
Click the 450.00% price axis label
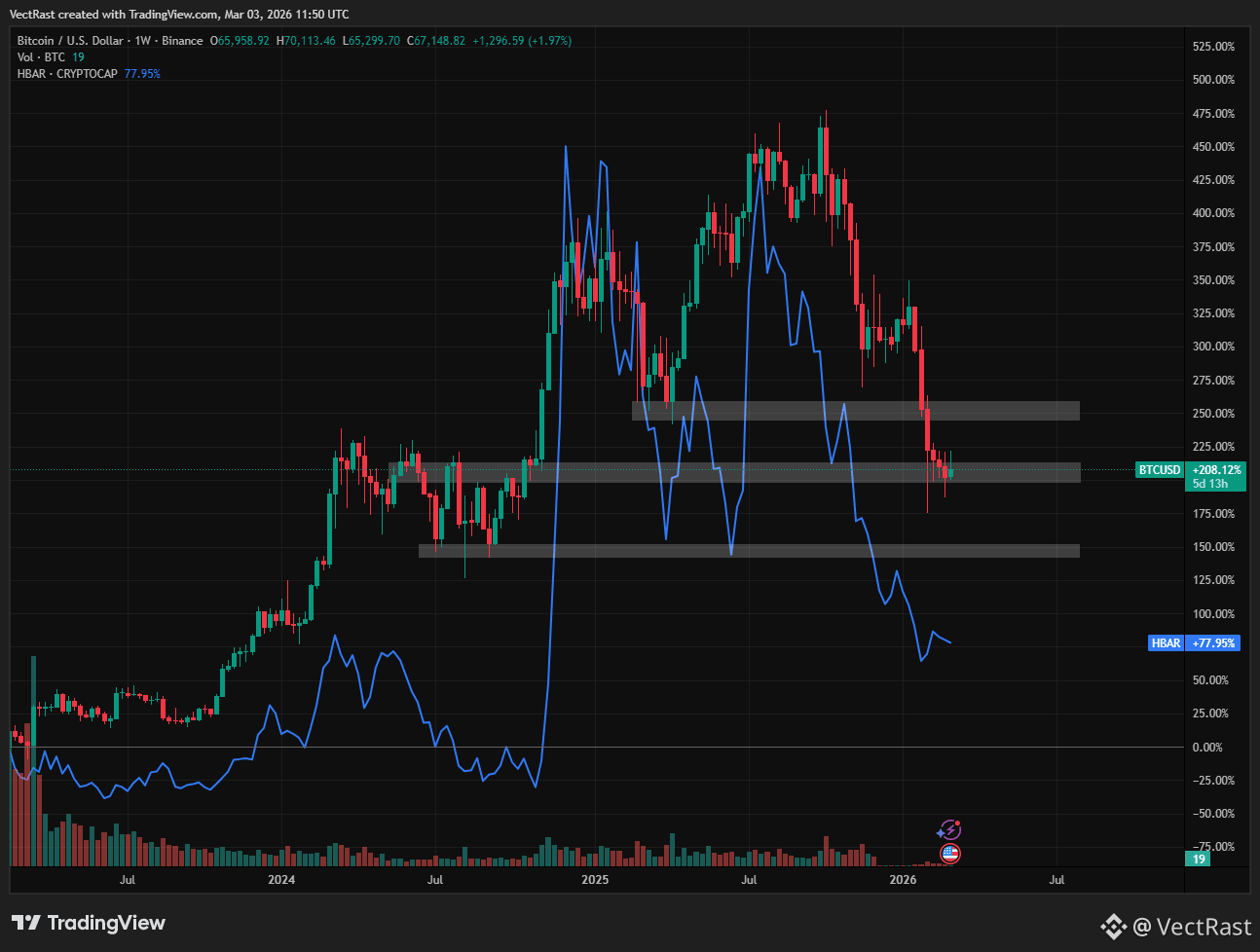coord(1213,147)
